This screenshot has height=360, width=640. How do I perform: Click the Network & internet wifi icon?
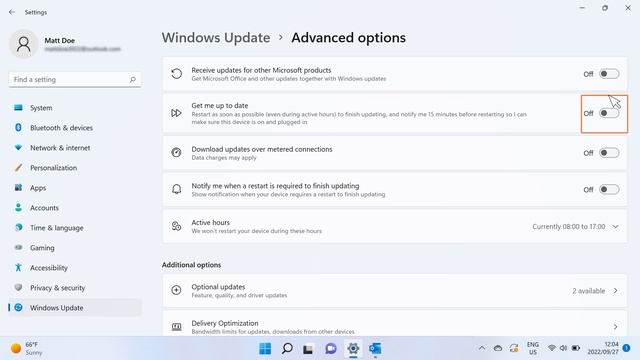(x=18, y=147)
